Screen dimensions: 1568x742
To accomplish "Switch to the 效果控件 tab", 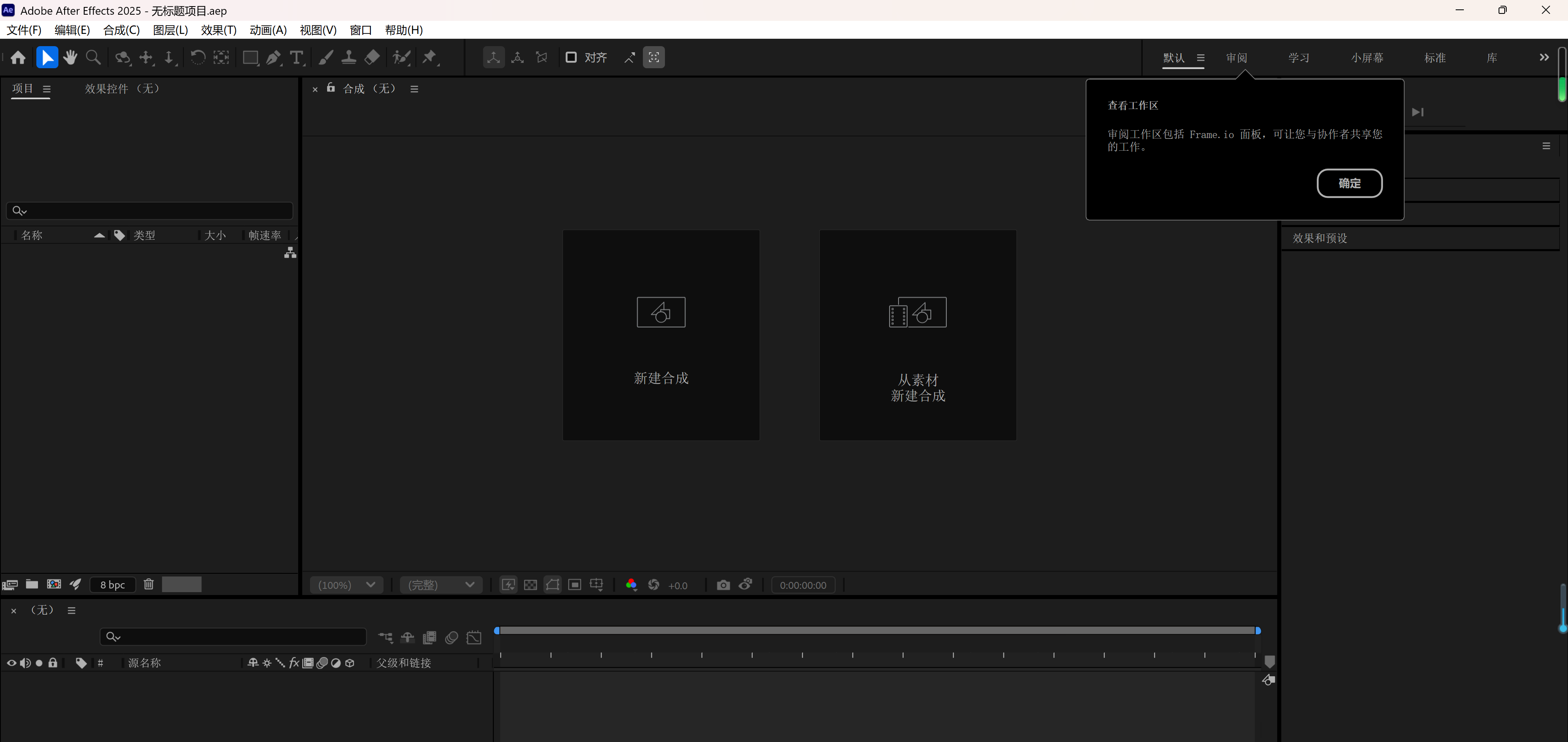I will tap(122, 89).
